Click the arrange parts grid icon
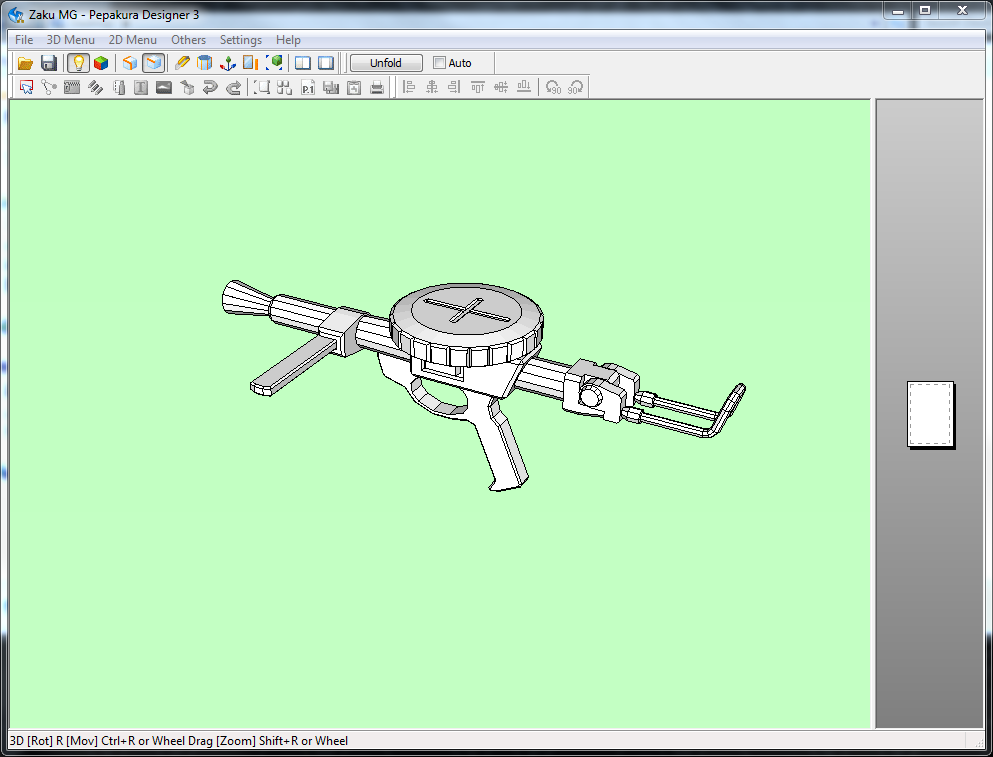Viewport: 993px width, 757px height. tap(285, 87)
